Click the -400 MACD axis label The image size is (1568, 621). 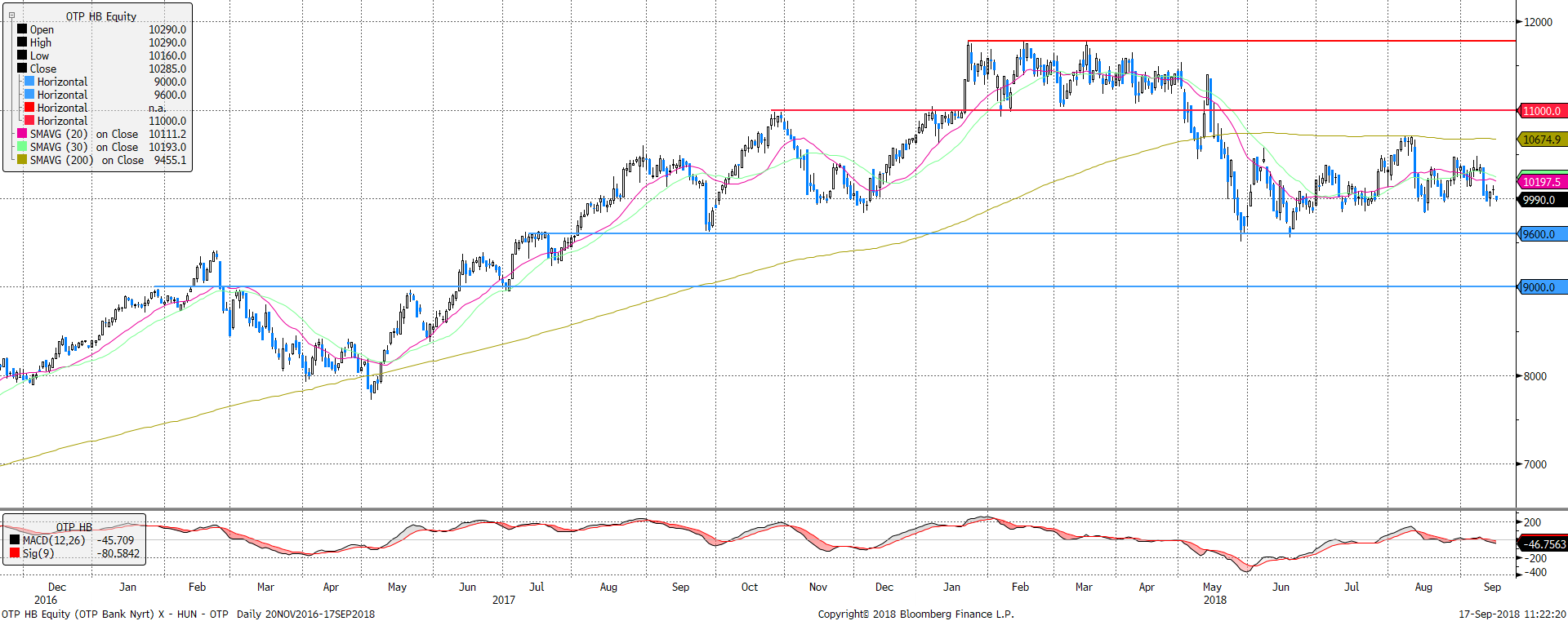coord(1534,572)
